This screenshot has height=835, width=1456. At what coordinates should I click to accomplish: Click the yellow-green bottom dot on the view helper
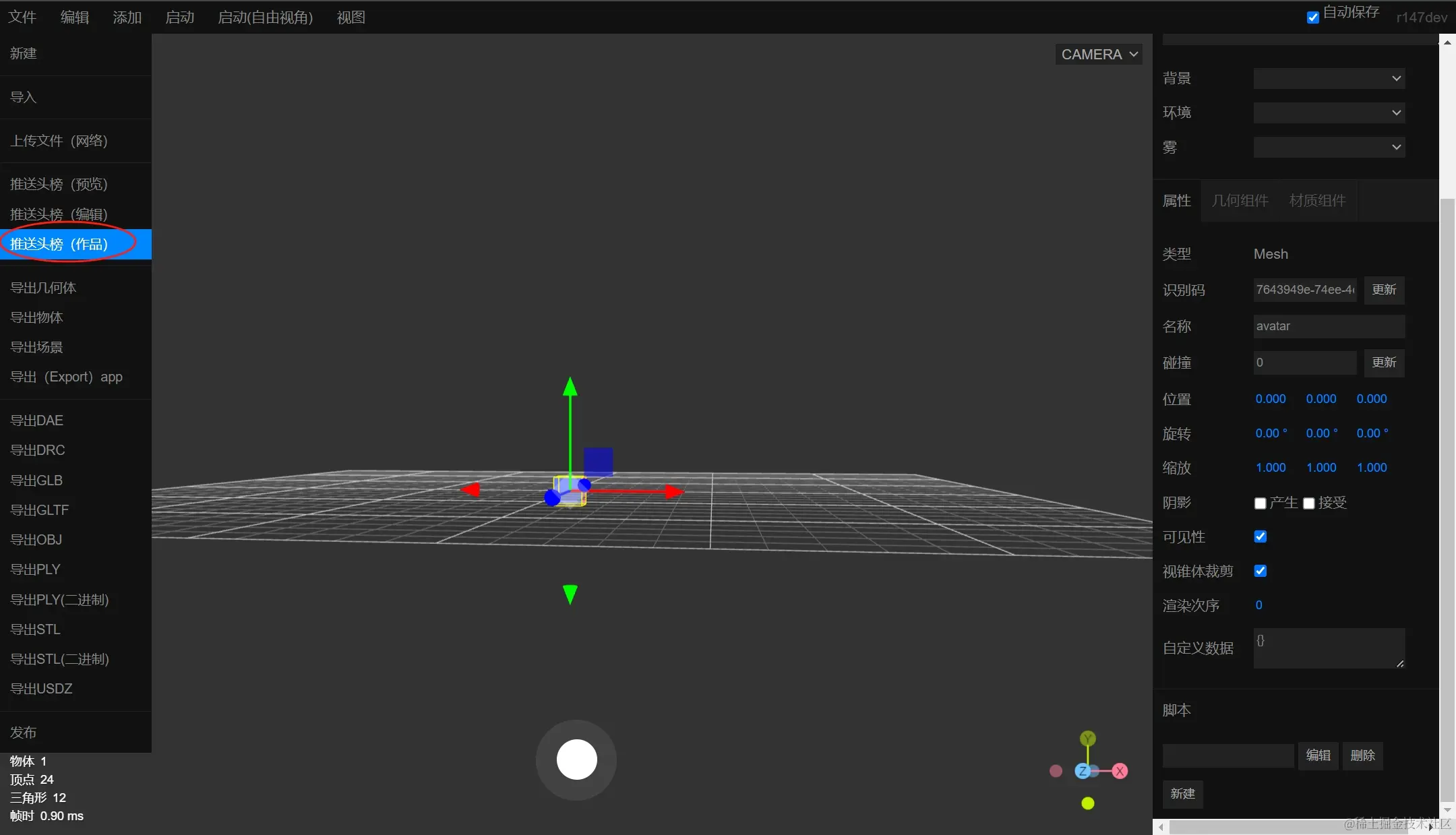1087,803
